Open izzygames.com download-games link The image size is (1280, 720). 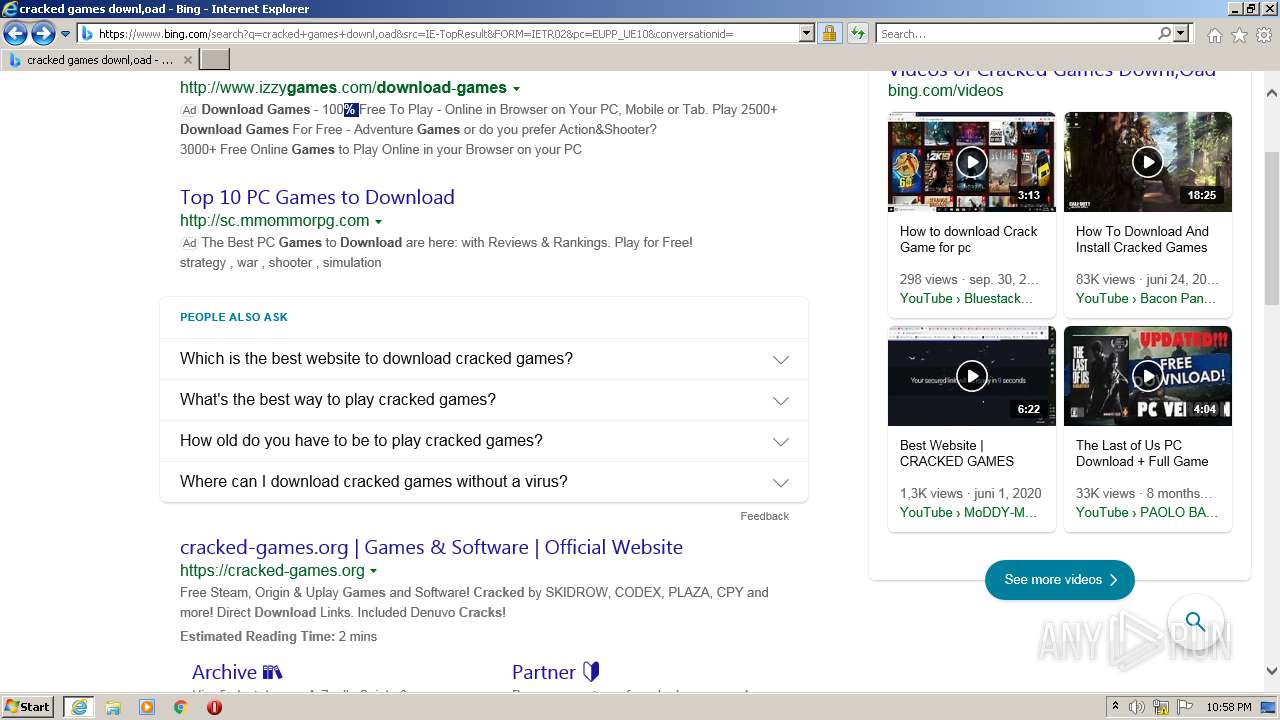click(x=343, y=88)
